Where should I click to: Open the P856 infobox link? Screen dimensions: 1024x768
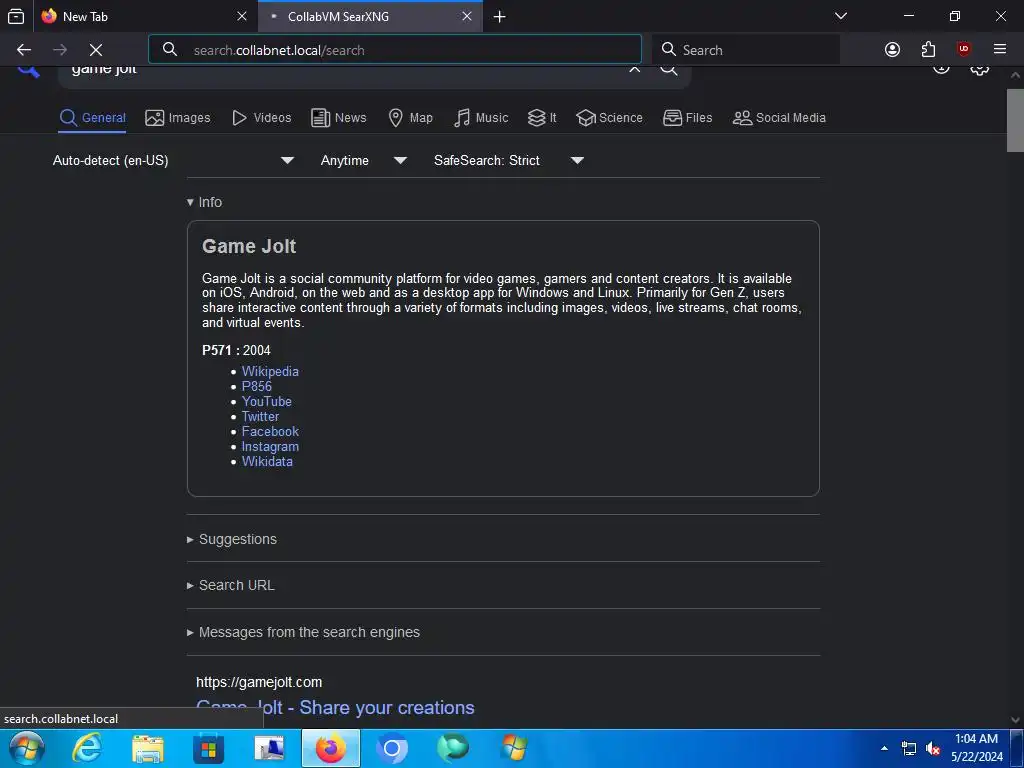257,386
